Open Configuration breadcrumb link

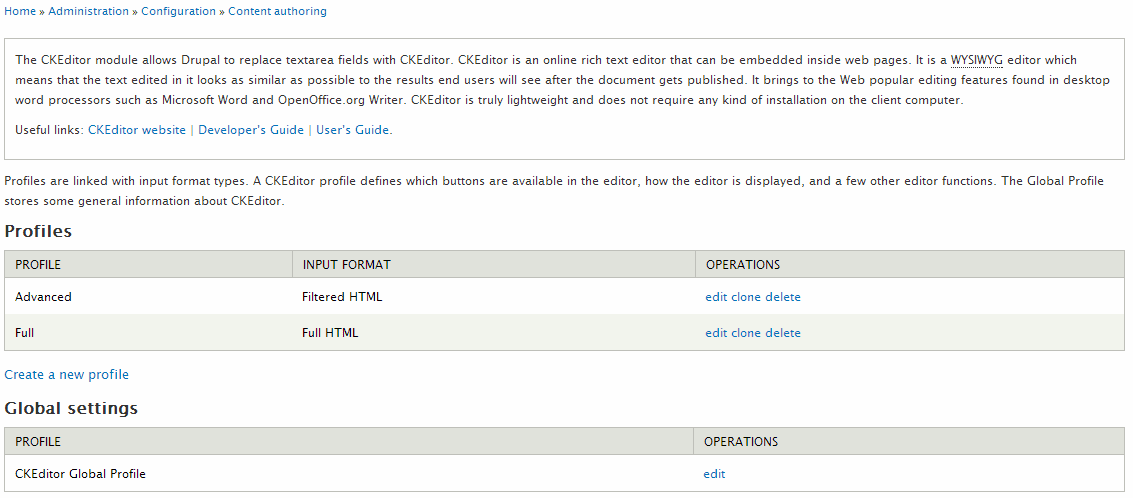pos(178,12)
